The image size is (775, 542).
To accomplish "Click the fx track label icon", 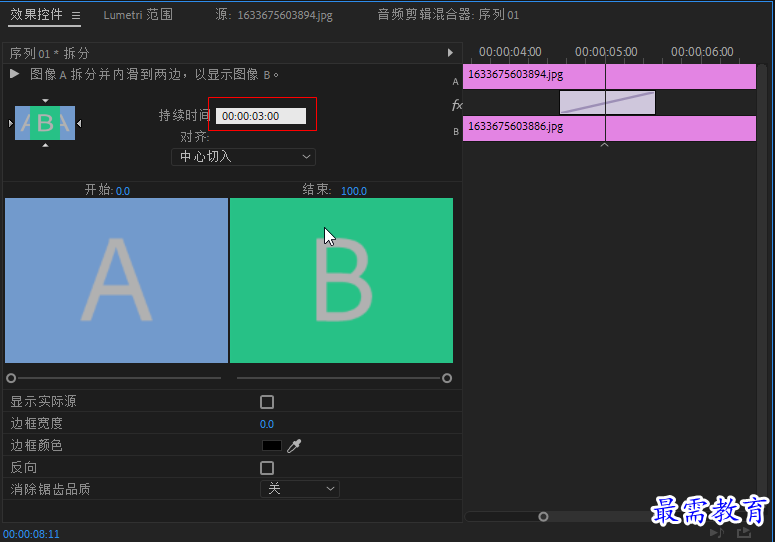I will pyautogui.click(x=457, y=104).
